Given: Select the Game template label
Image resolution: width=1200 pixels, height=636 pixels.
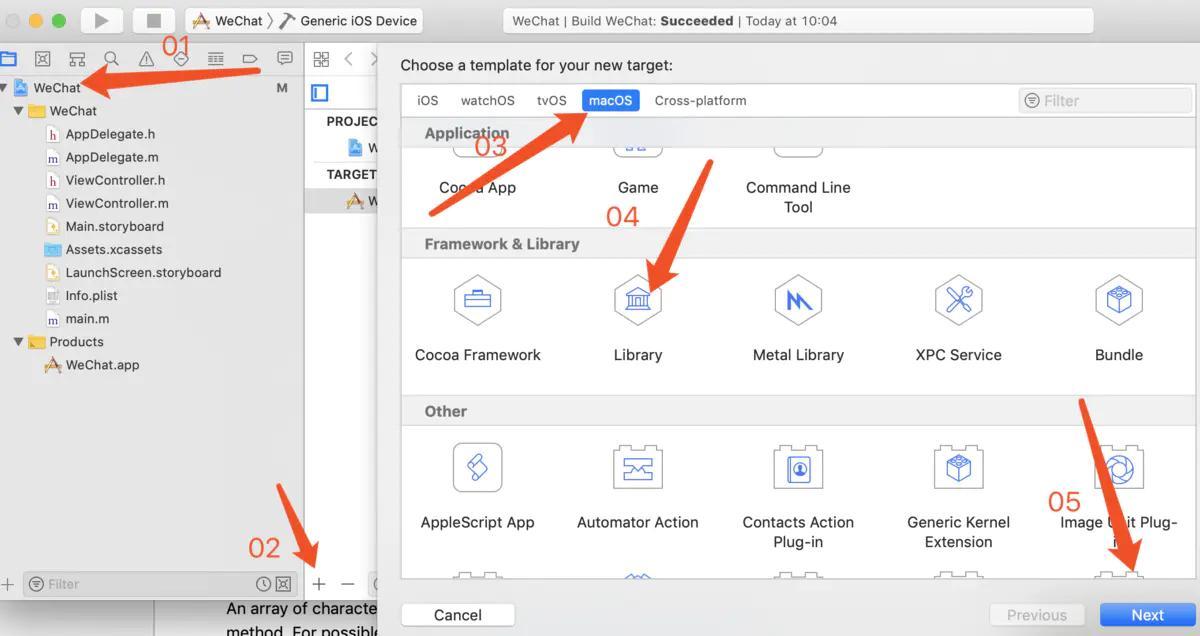Looking at the screenshot, I should pyautogui.click(x=638, y=187).
